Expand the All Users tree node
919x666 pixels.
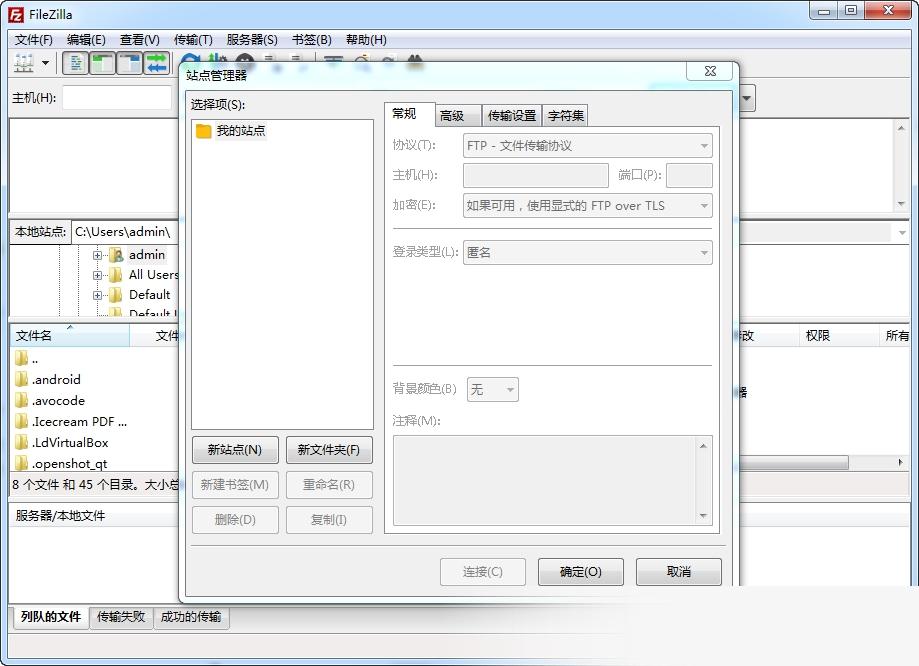(x=97, y=276)
